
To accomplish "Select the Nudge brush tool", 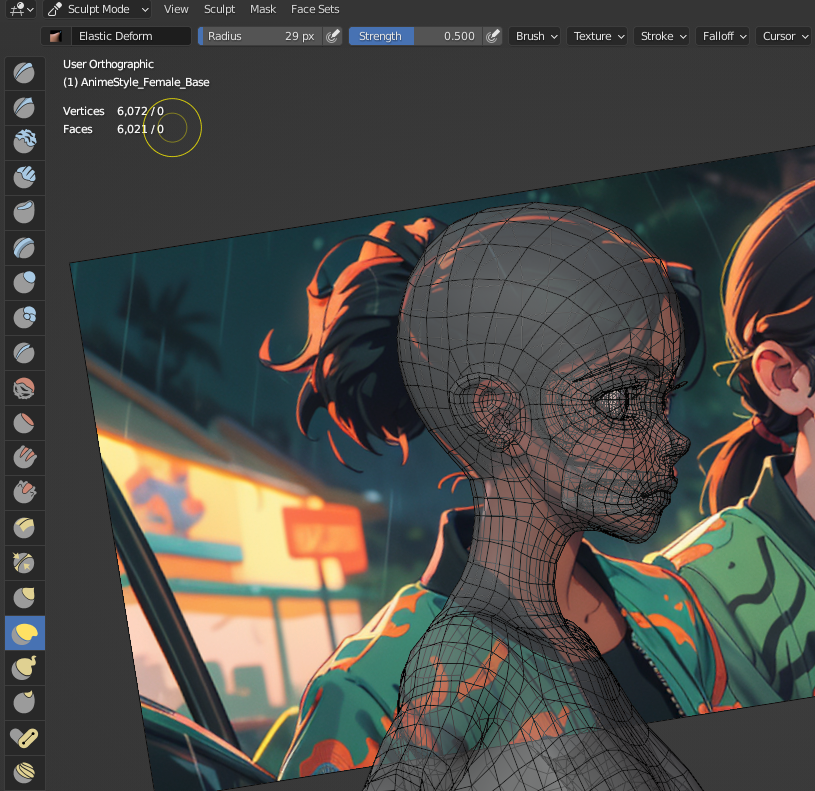I will point(24,772).
